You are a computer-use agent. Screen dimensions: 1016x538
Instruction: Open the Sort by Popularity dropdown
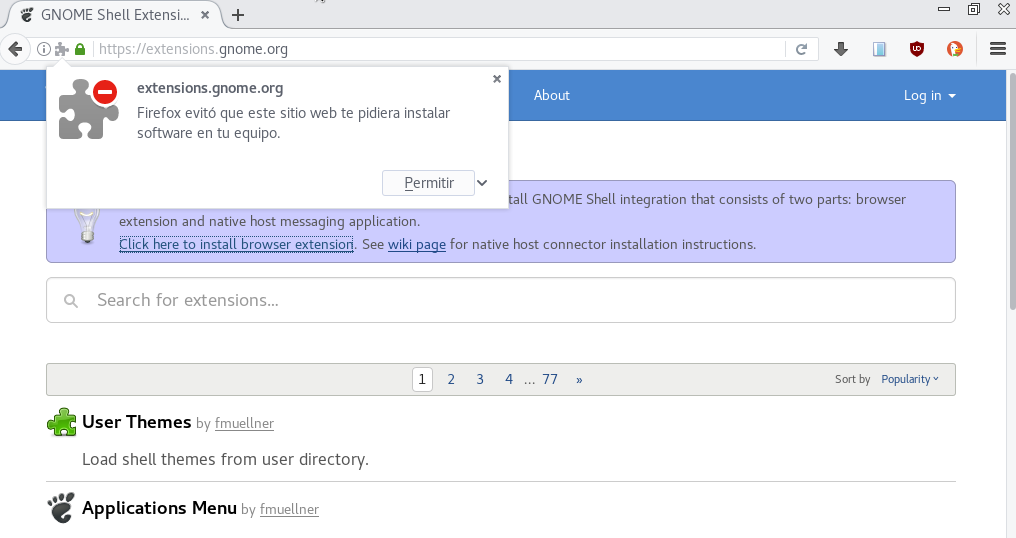click(910, 379)
